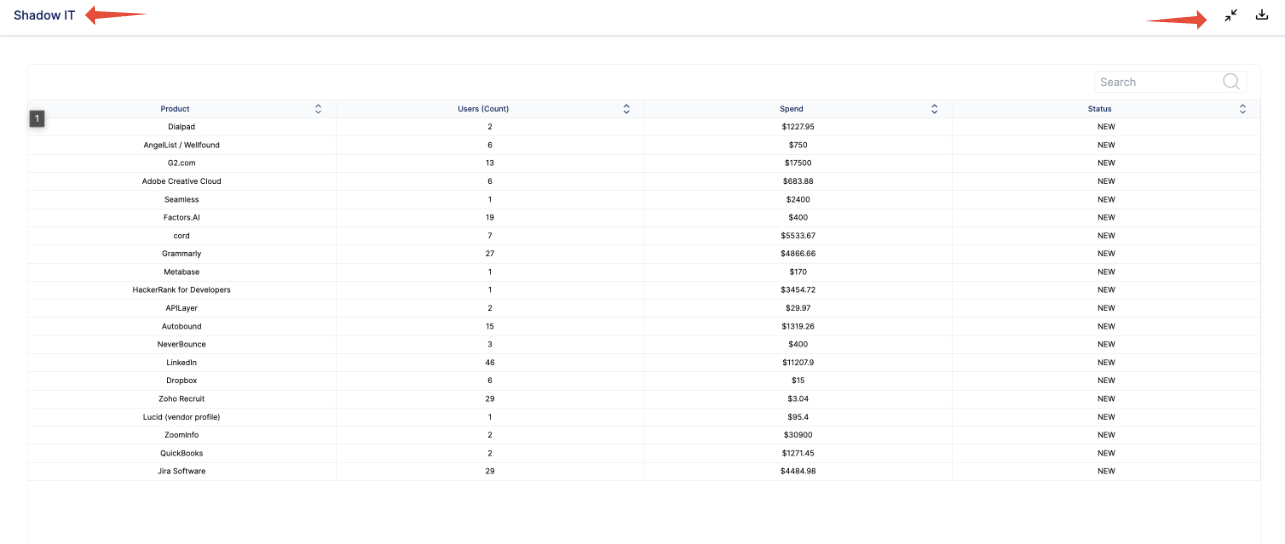Select the QuickBooks product cell
This screenshot has height=544, width=1285.
[181, 452]
